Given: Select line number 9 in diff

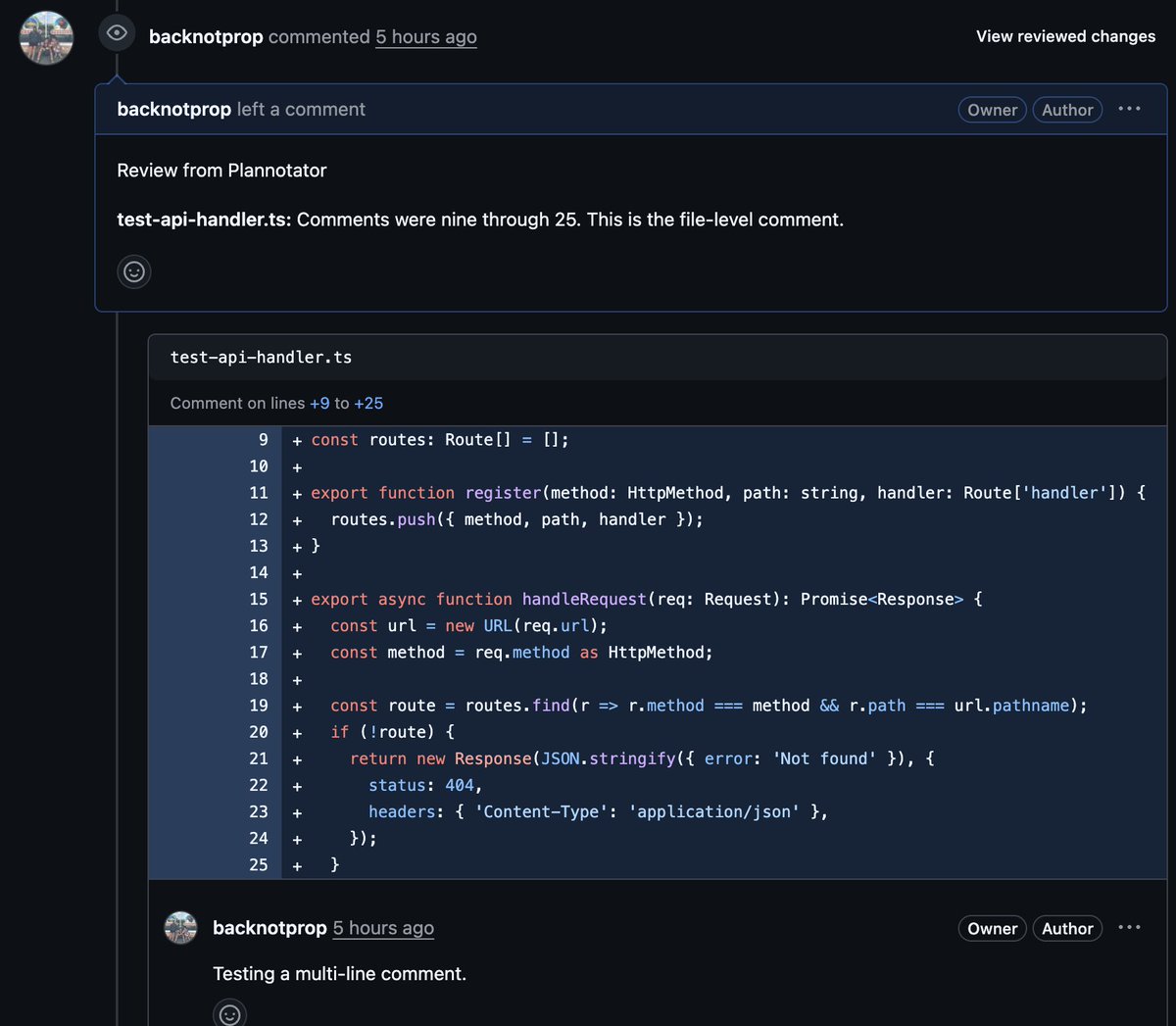Looking at the screenshot, I should [263, 440].
